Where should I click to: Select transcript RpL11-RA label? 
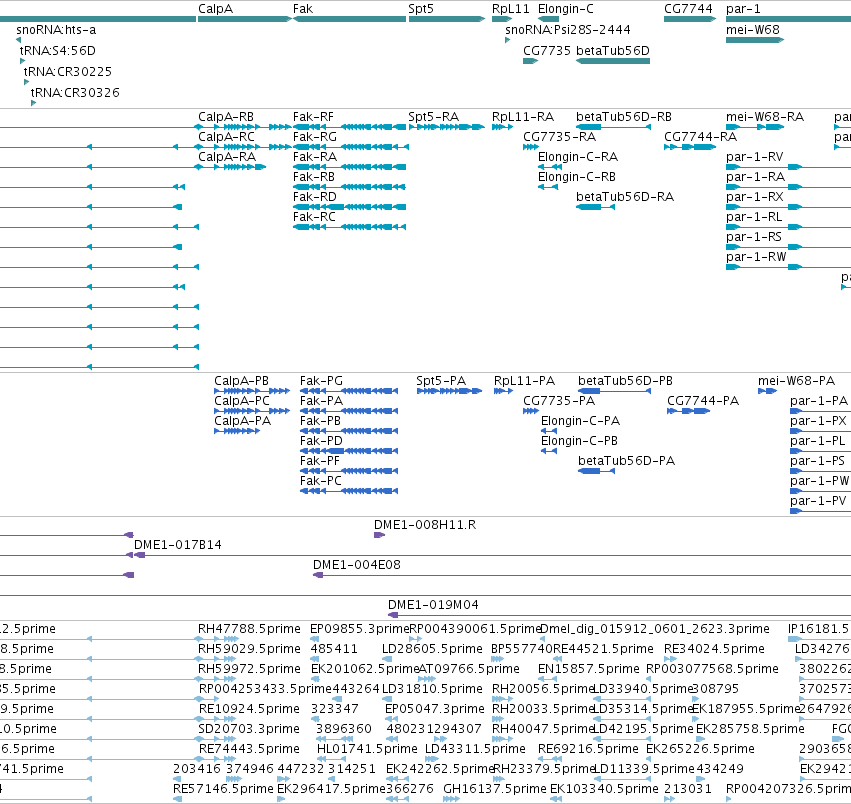coord(523,117)
